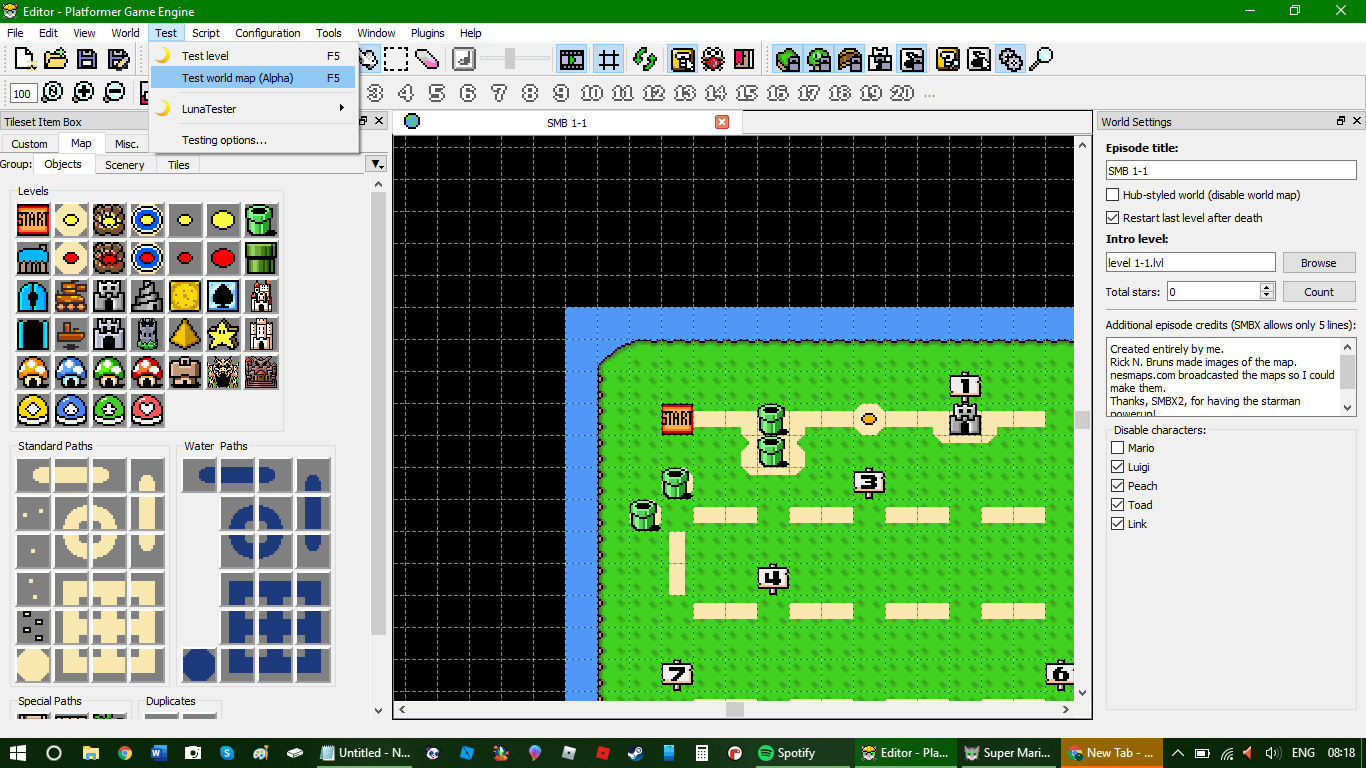The width and height of the screenshot is (1366, 768).
Task: Click the Windows Start button
Action: [18, 753]
